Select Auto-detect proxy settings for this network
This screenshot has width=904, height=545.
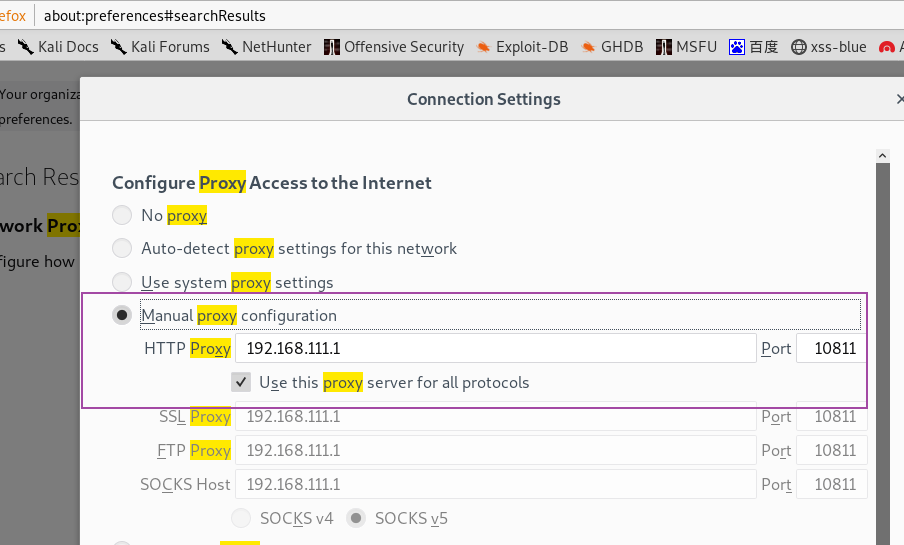coord(122,249)
